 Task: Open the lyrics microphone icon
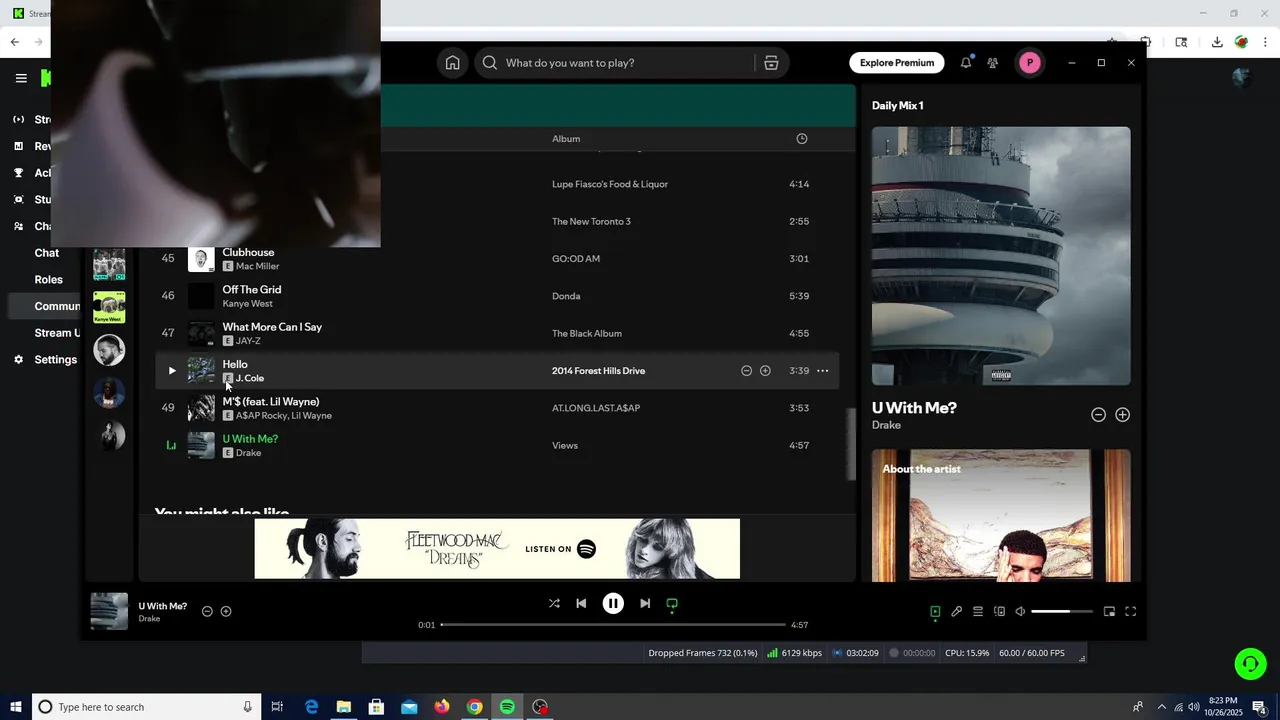(x=956, y=612)
